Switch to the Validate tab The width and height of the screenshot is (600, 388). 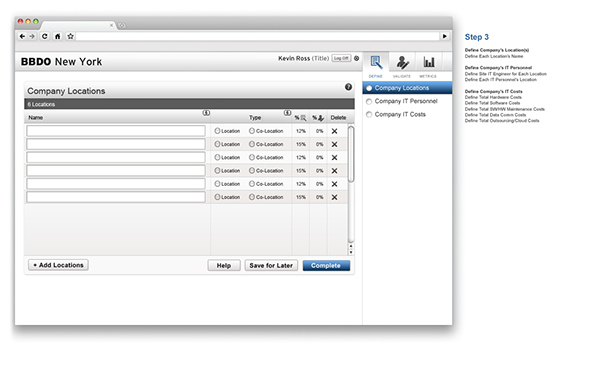point(402,65)
